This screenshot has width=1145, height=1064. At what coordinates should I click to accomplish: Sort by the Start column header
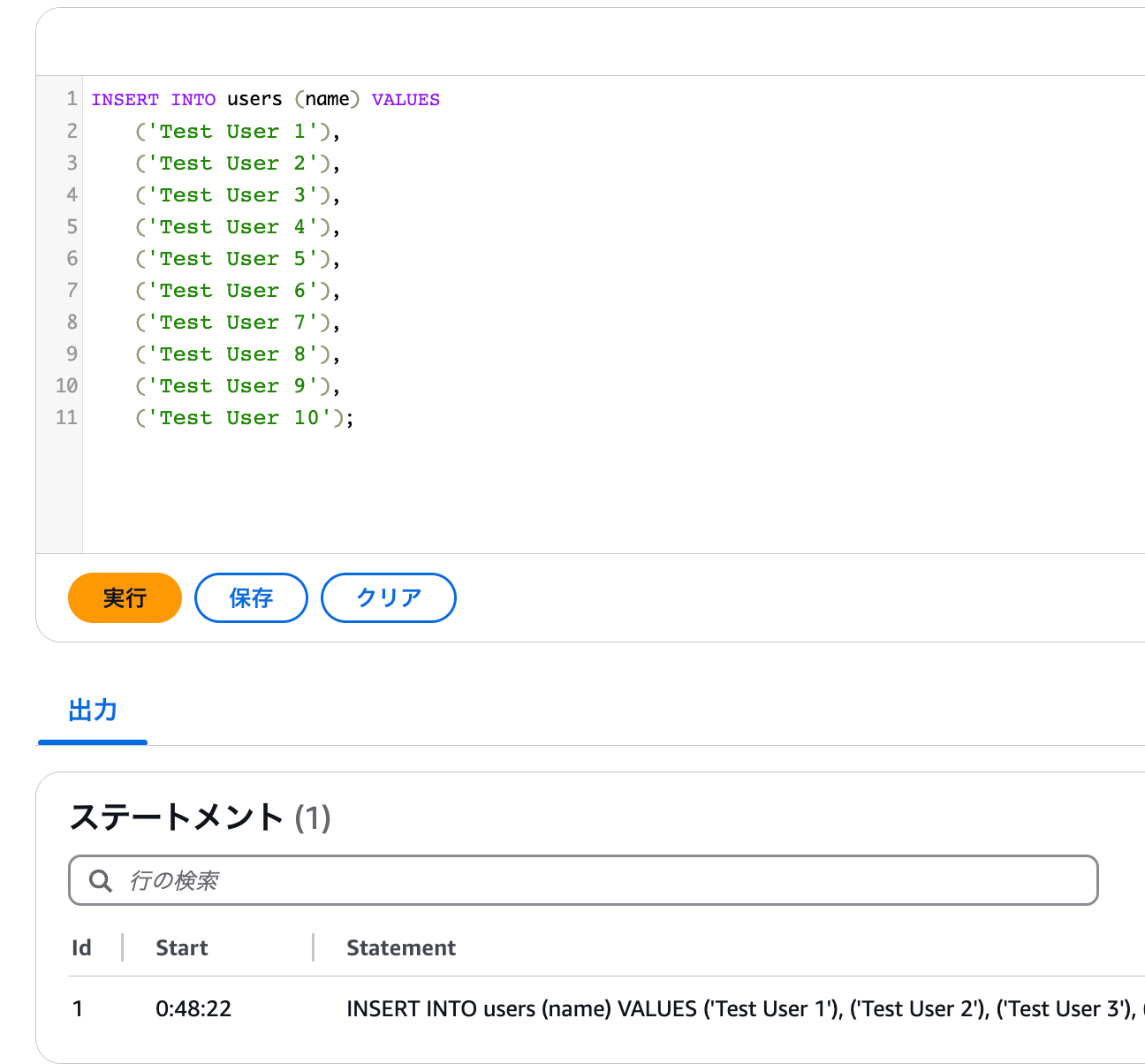coord(182,948)
